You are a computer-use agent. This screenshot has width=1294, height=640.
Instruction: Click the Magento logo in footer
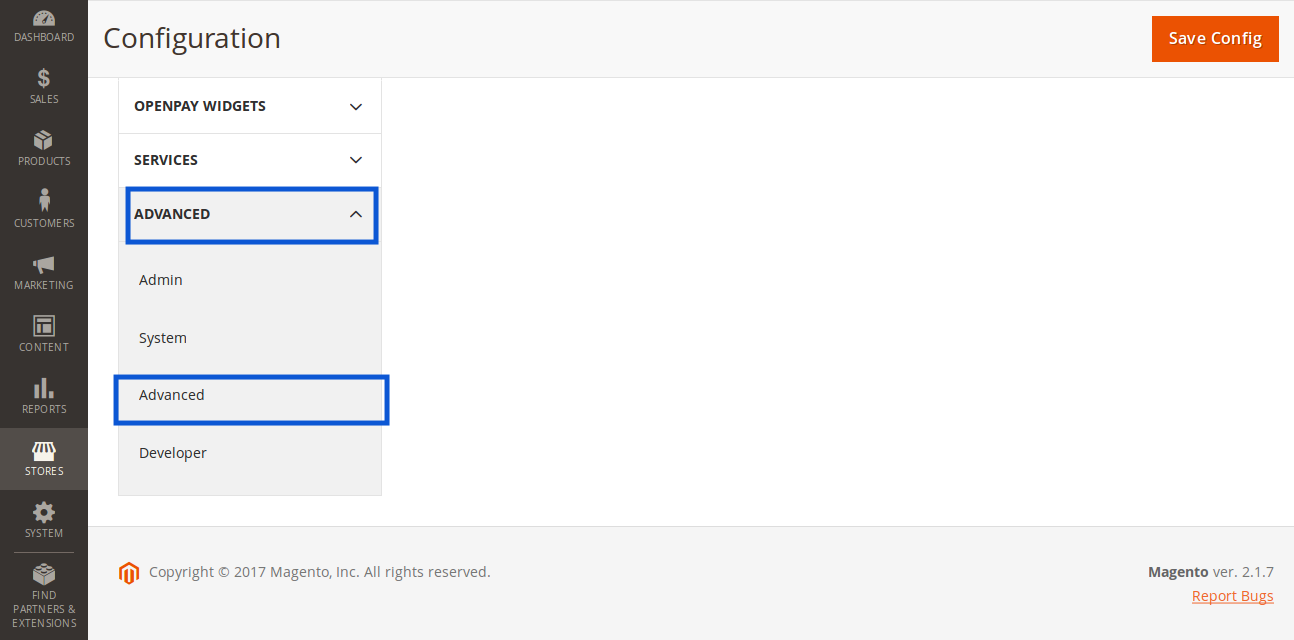point(128,573)
